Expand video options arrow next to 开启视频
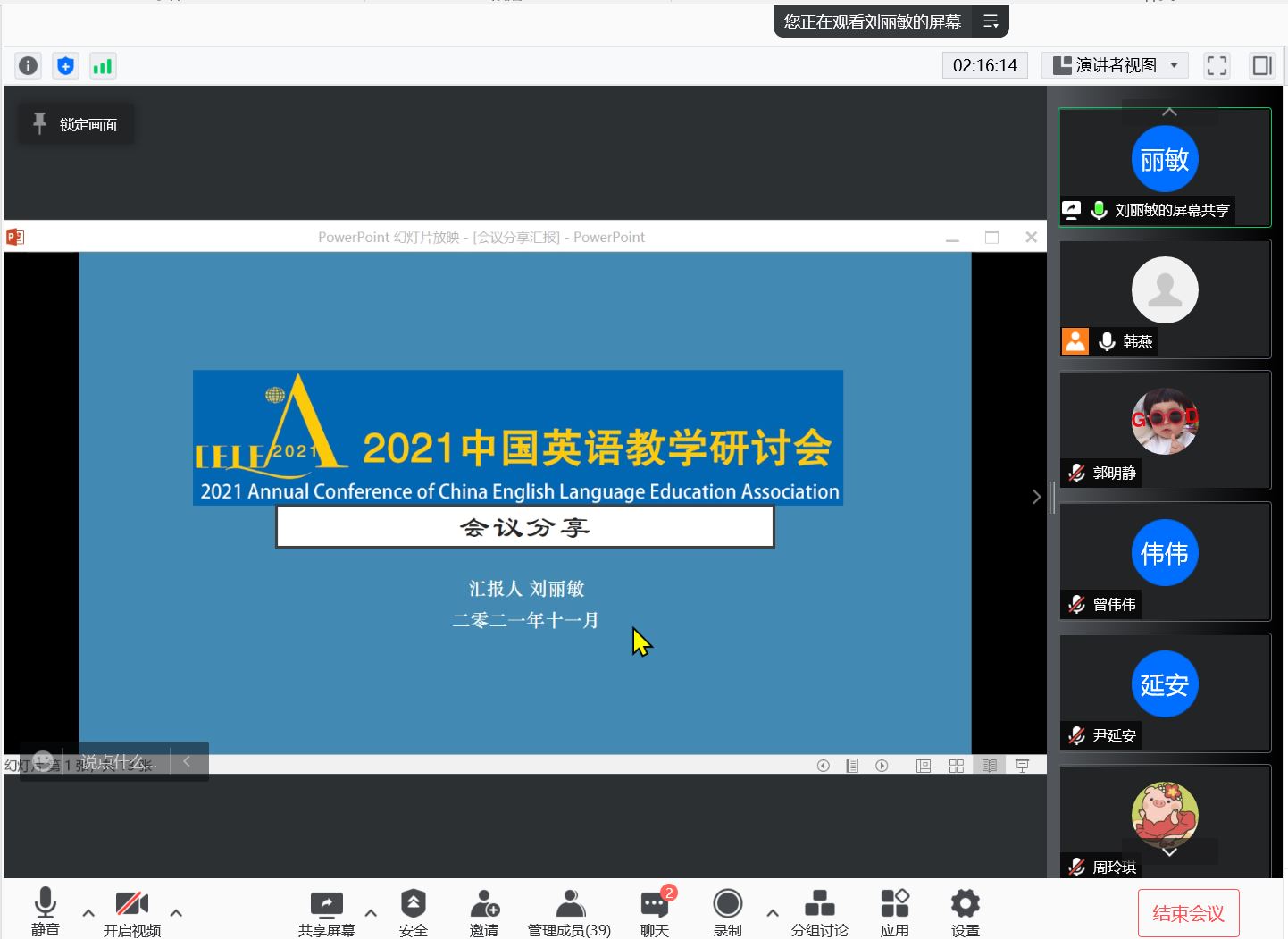1288x939 pixels. (176, 913)
